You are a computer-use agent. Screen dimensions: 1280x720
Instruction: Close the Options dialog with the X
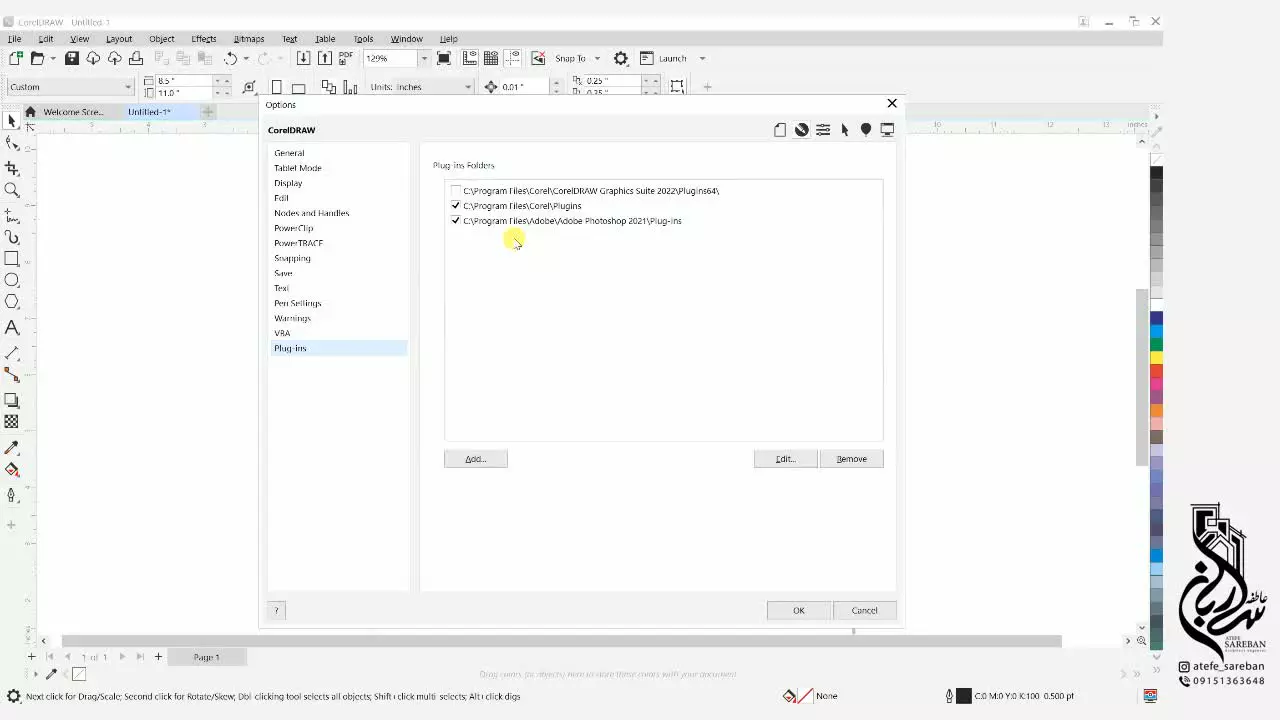tap(892, 103)
